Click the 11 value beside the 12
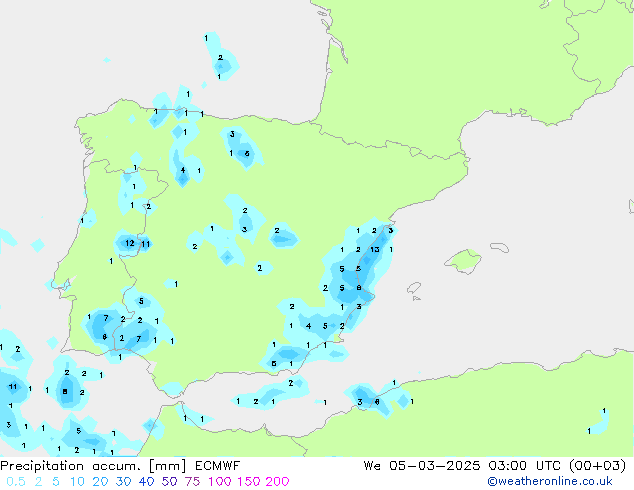 (146, 244)
